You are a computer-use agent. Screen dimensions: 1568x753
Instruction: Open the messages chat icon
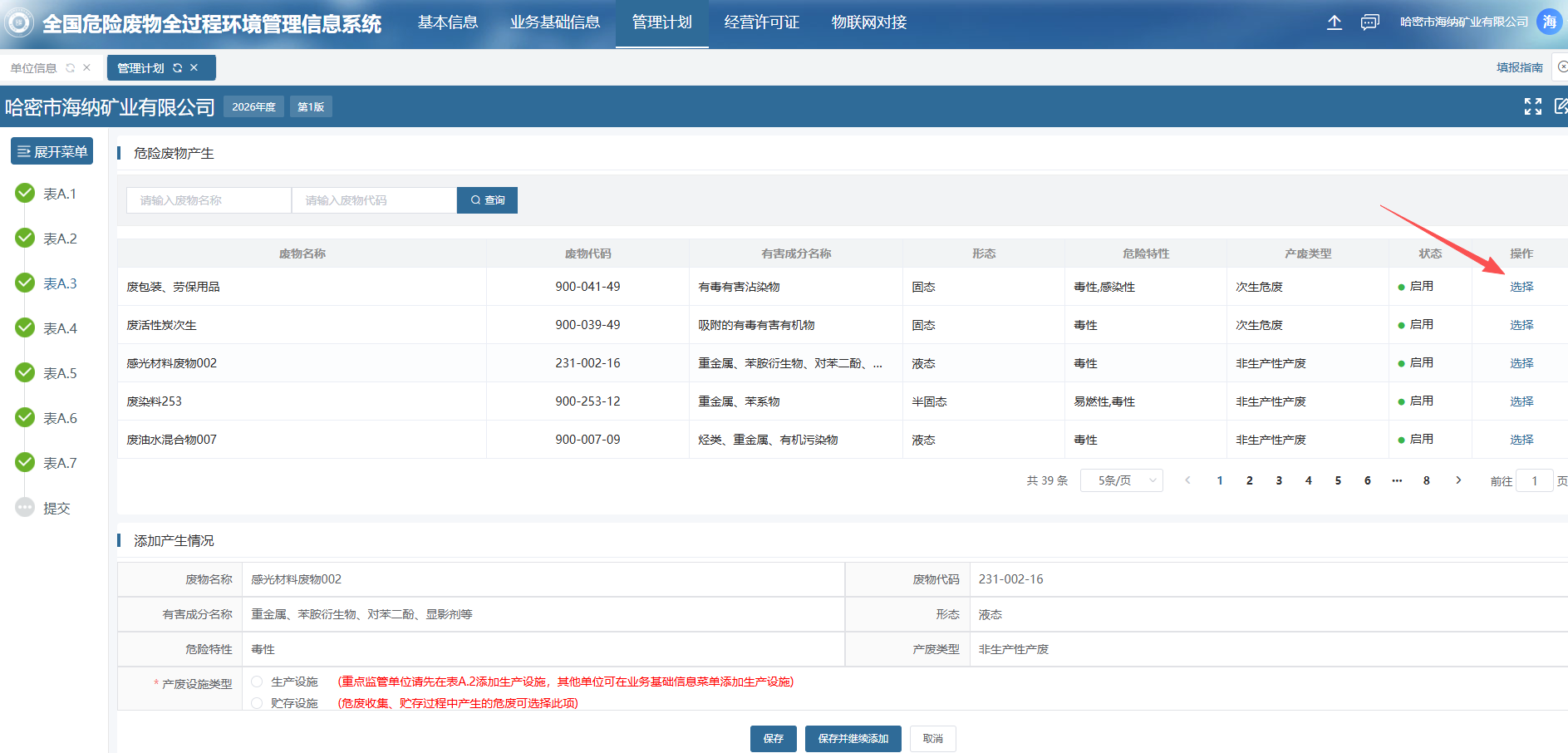[1369, 22]
